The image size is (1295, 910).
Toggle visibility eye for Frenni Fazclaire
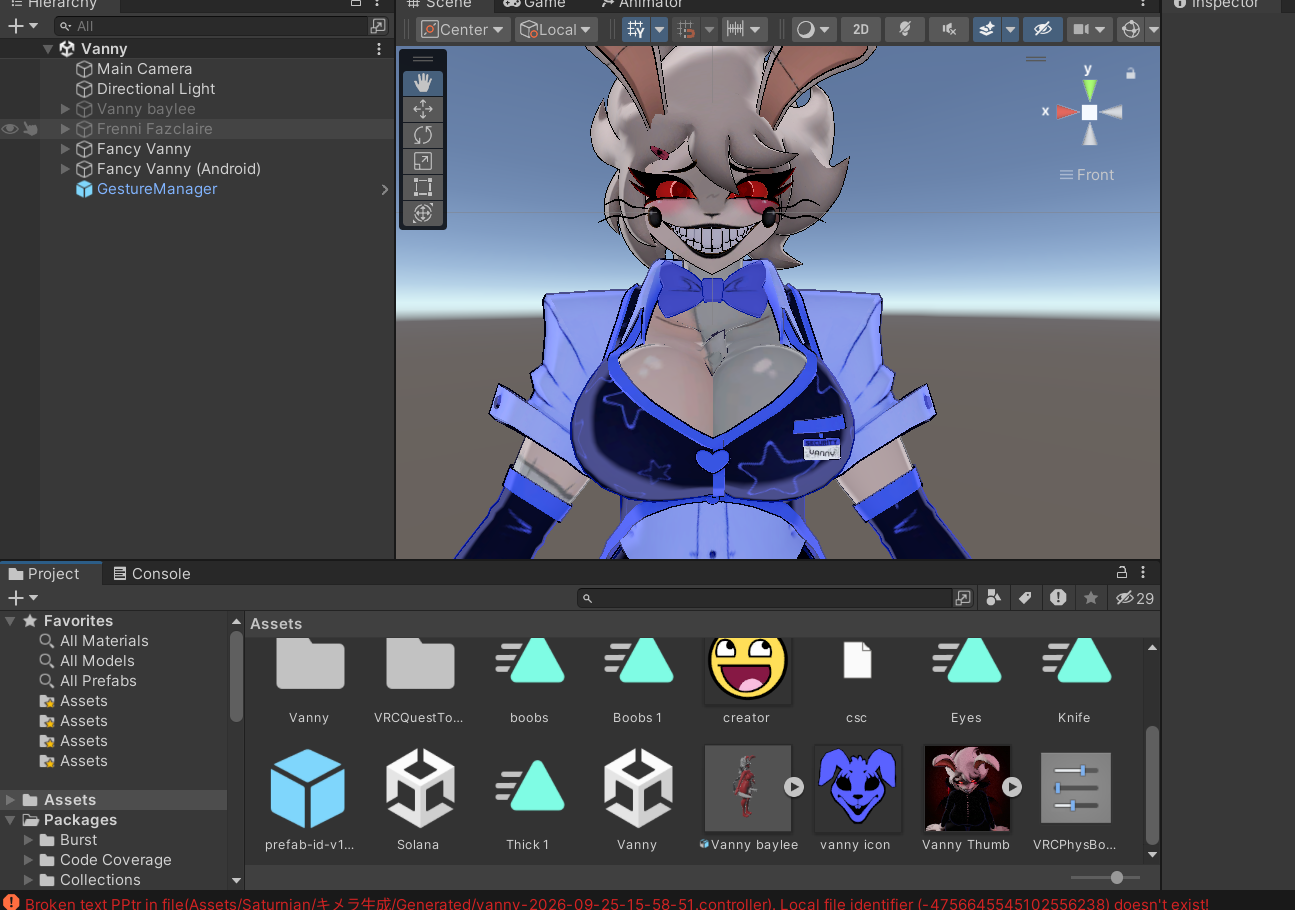point(10,129)
